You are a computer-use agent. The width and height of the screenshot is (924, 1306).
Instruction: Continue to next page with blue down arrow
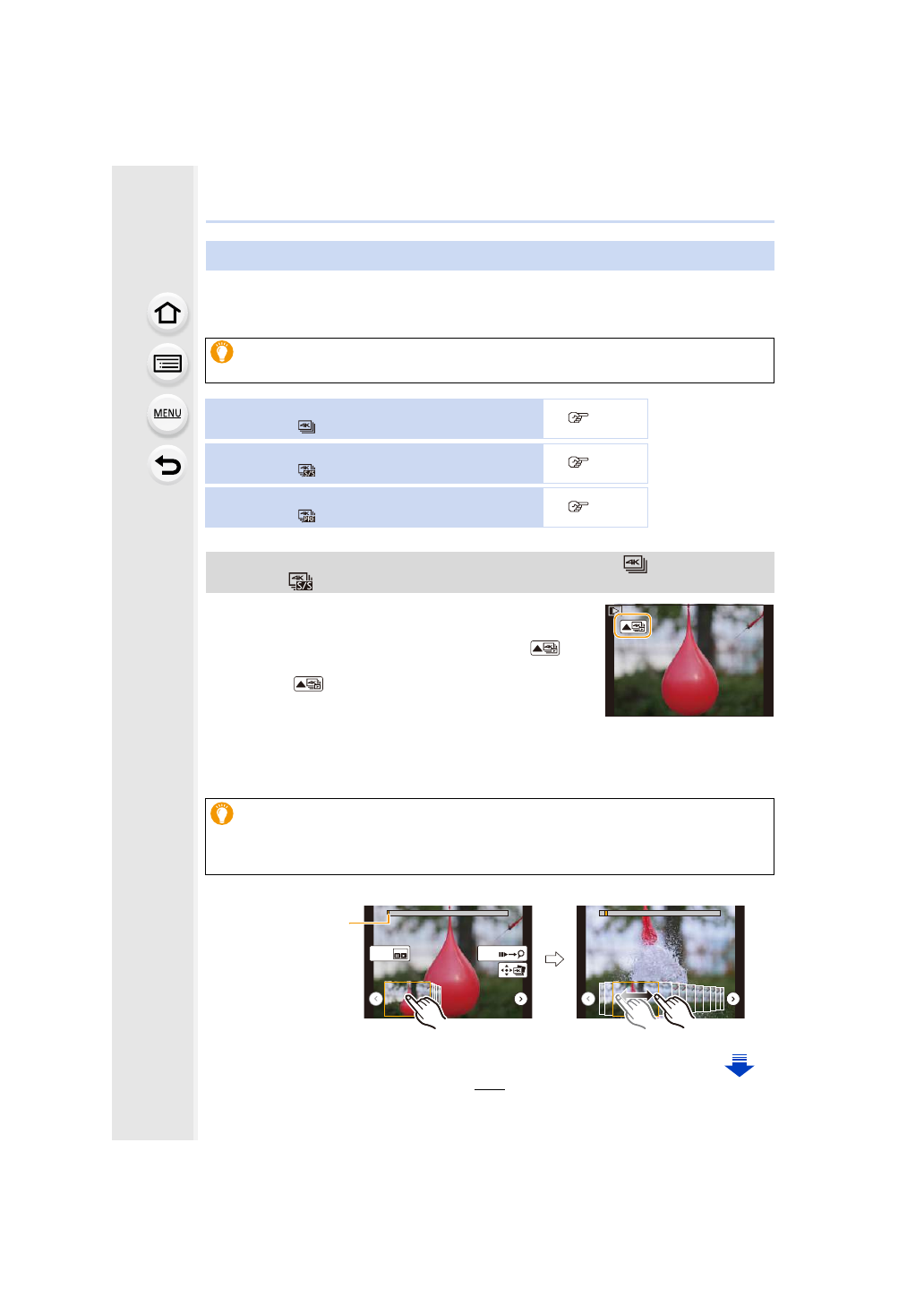point(740,1065)
